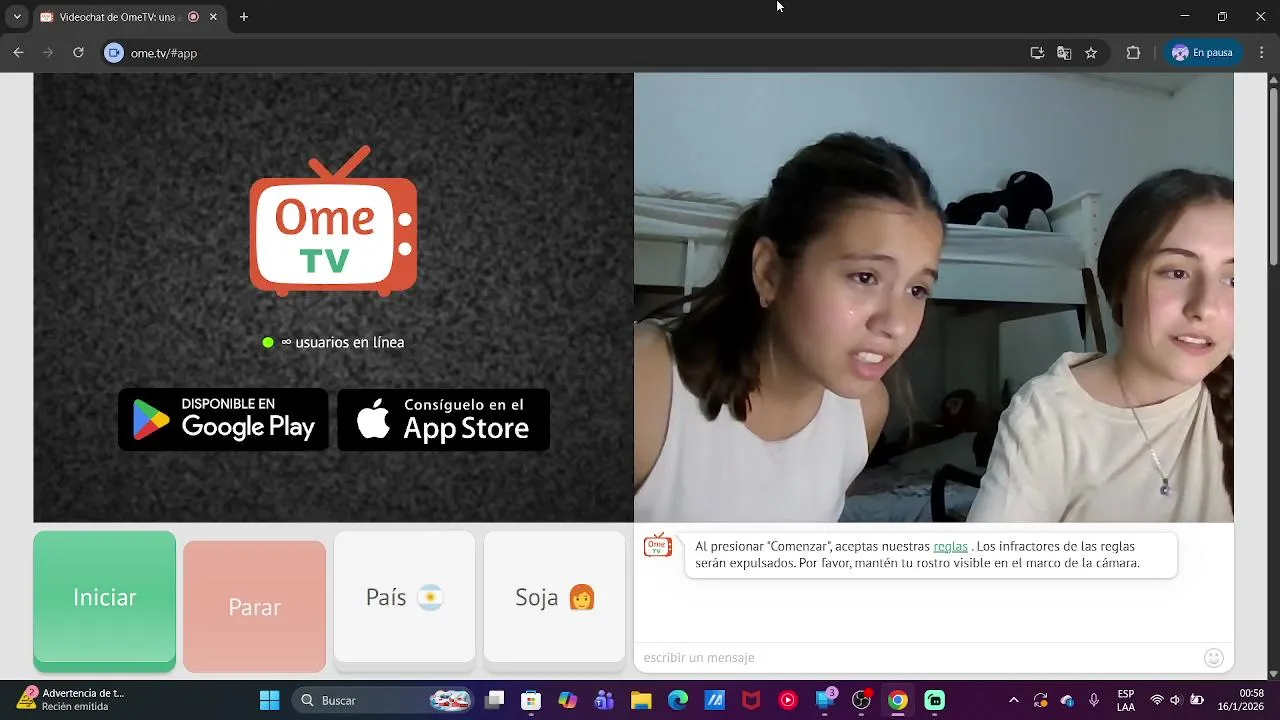
Task: Open OBS Studio from the taskbar
Action: [861, 700]
